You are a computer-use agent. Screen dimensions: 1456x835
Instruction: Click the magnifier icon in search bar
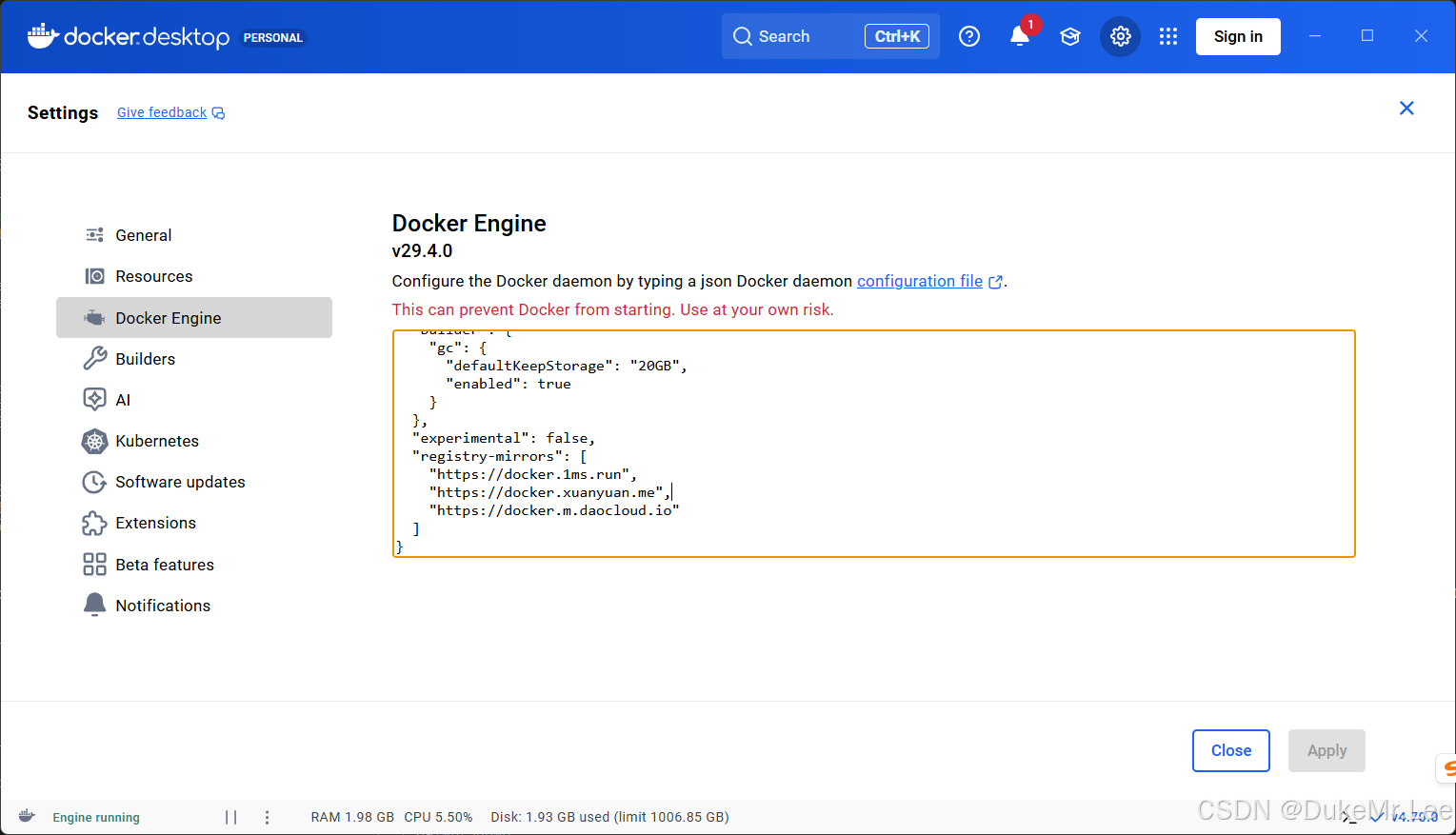[743, 36]
